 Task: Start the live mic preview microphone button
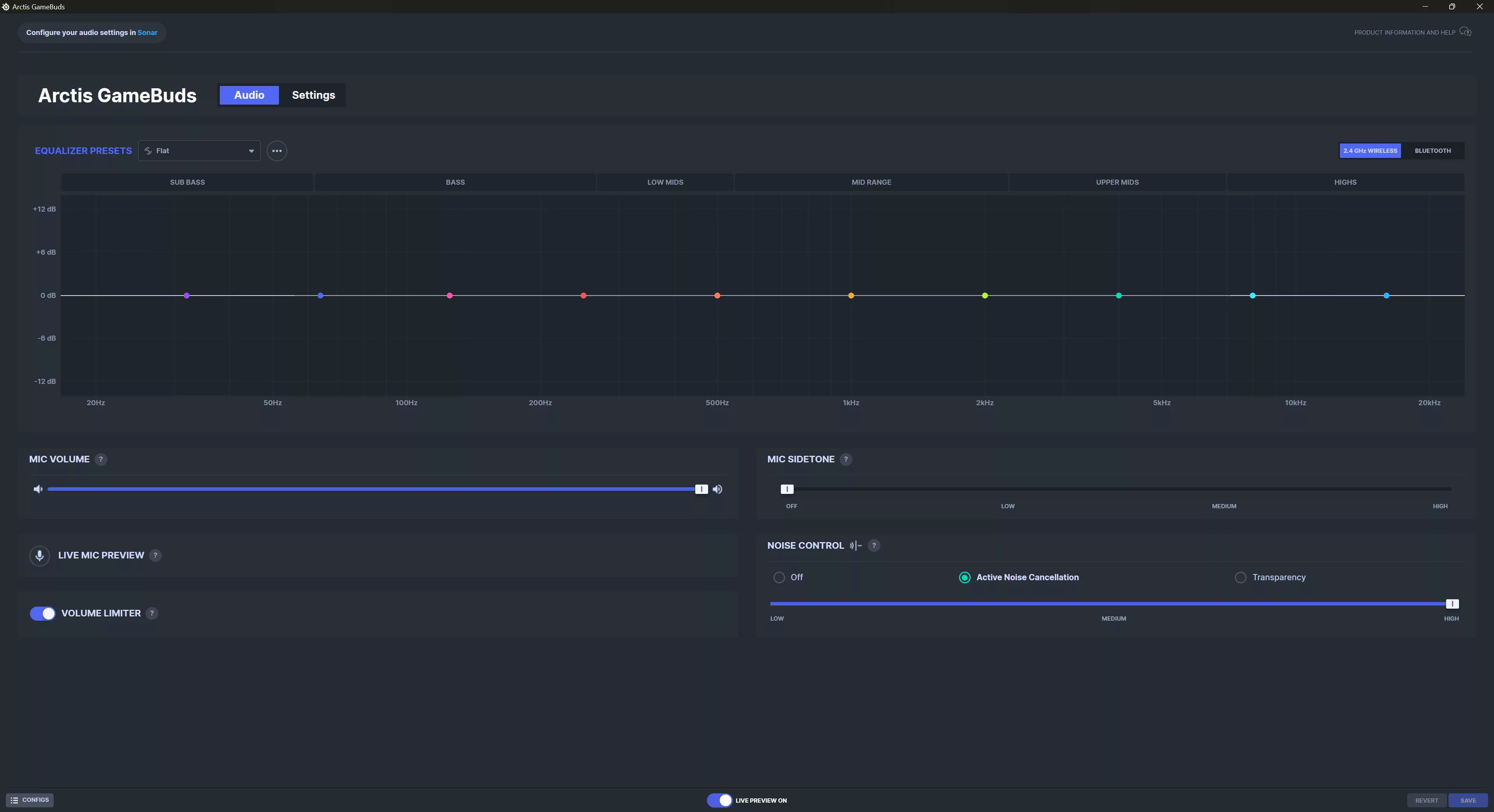point(39,555)
